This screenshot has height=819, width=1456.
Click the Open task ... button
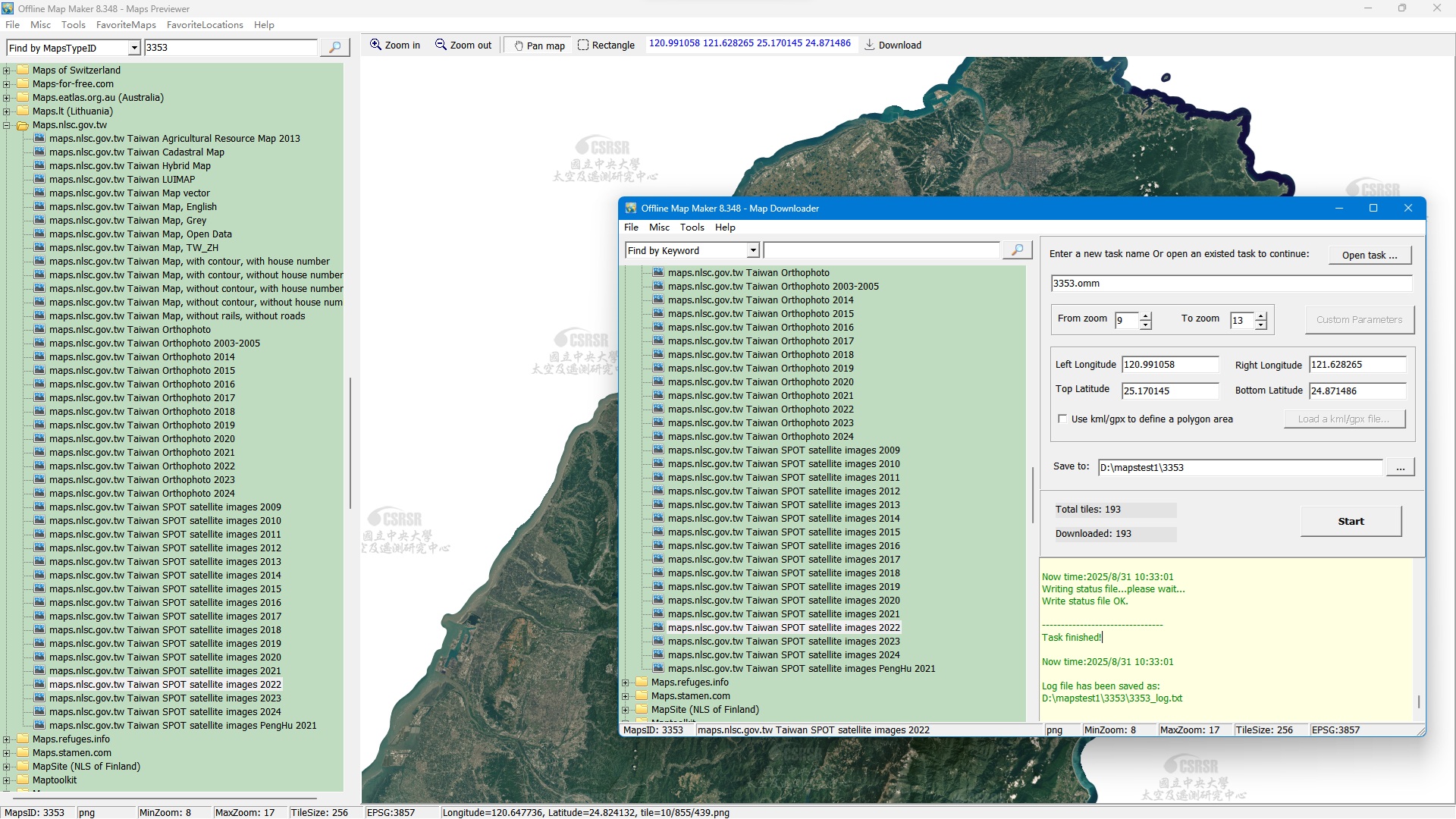(1369, 255)
